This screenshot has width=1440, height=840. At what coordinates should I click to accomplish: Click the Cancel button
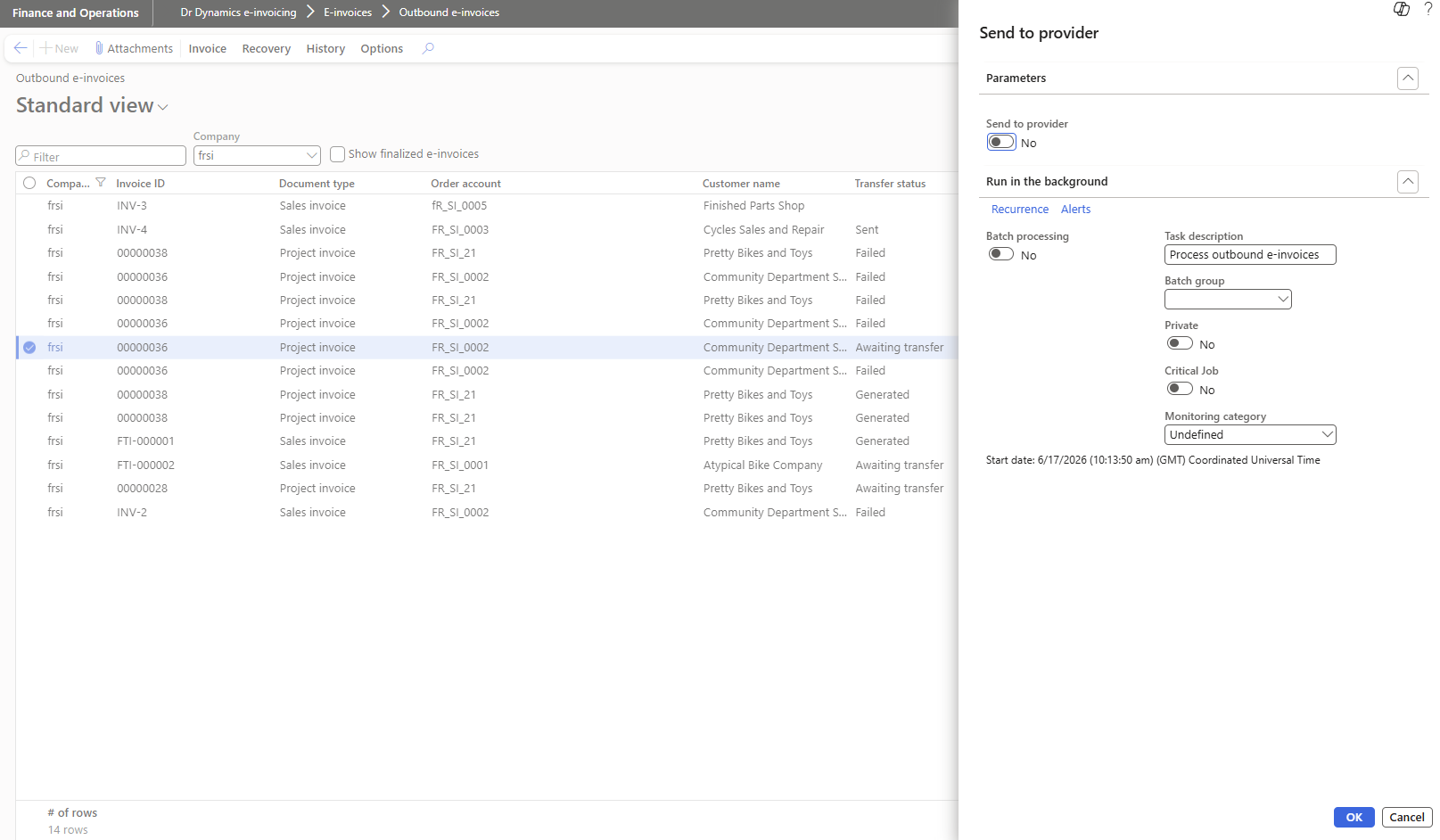(1407, 817)
